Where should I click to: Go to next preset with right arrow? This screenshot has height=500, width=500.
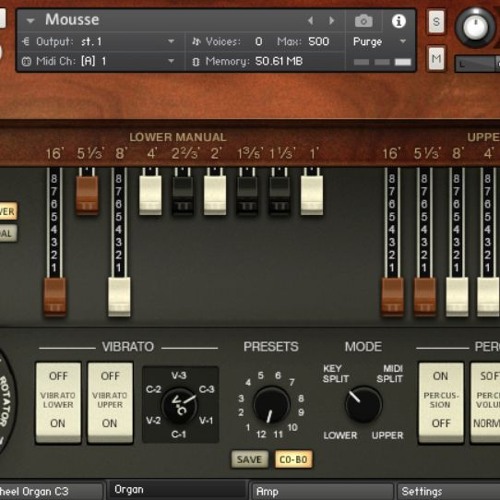coord(331,21)
